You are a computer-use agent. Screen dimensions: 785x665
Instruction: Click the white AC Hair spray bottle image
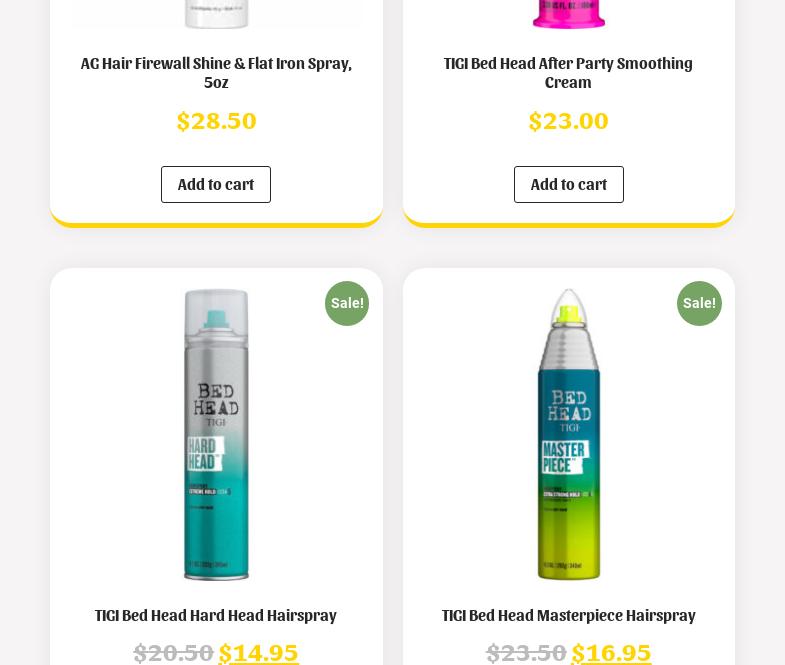click(x=216, y=14)
